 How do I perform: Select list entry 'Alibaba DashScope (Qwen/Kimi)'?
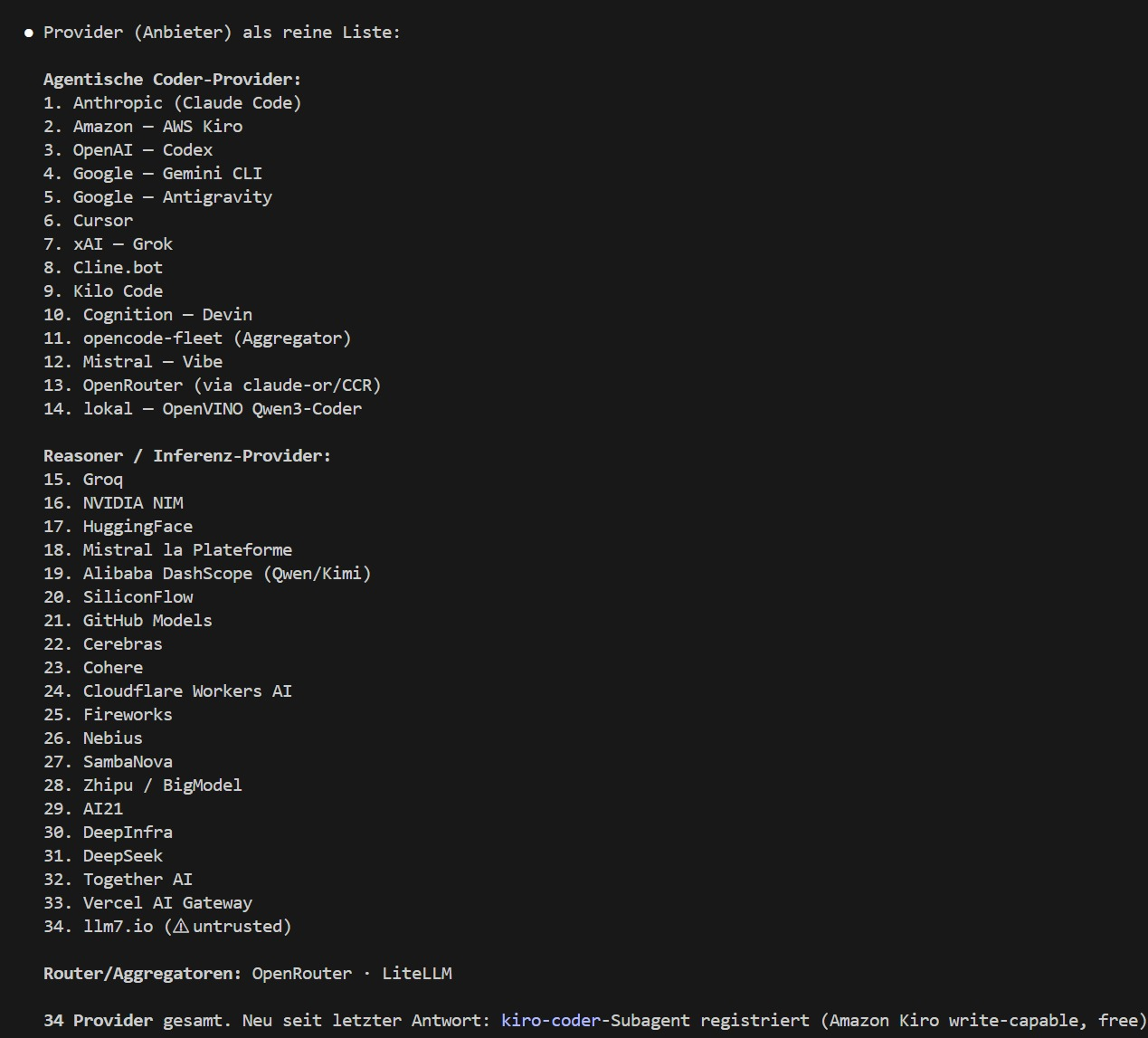pos(227,573)
